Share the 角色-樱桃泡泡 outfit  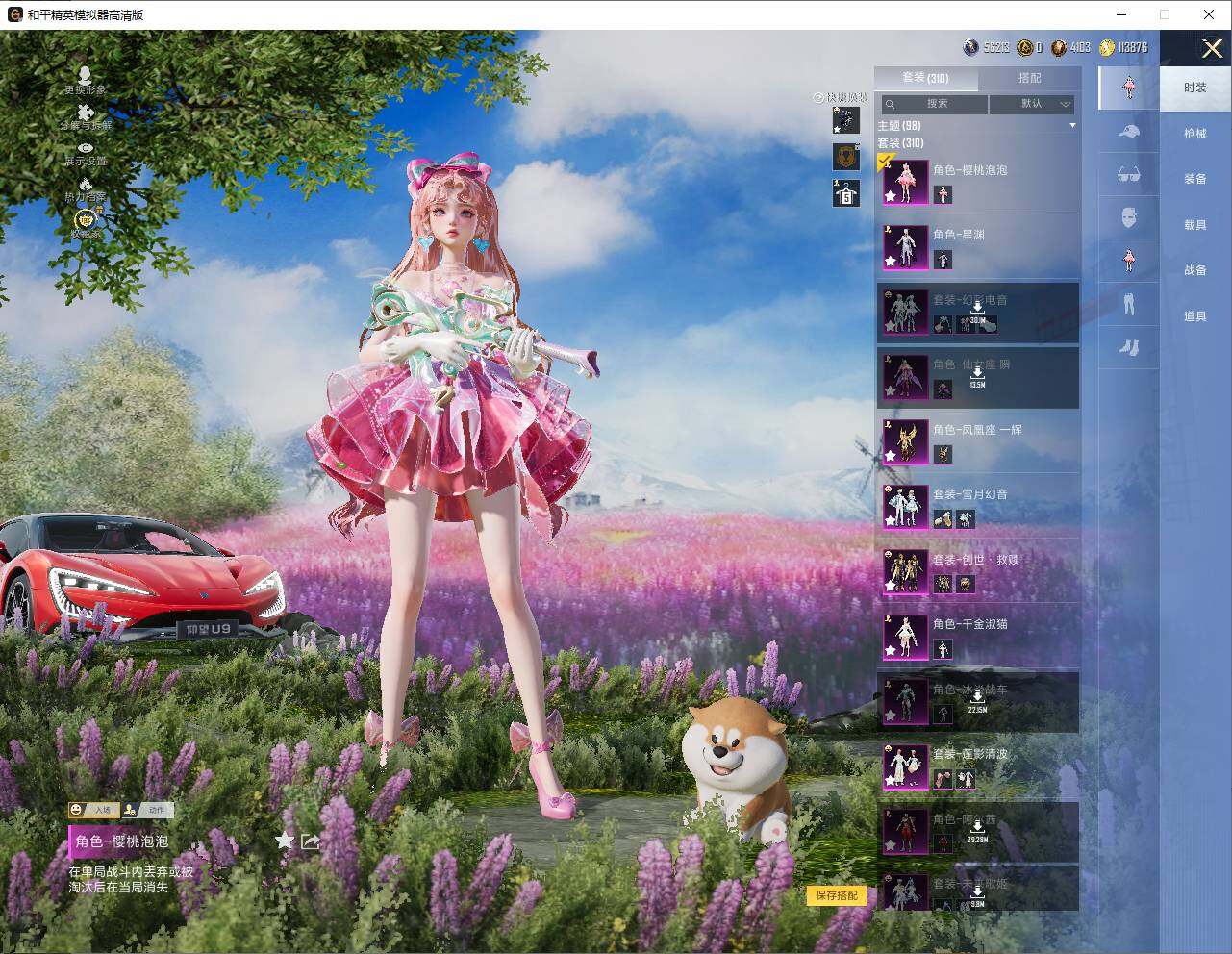pos(311,841)
